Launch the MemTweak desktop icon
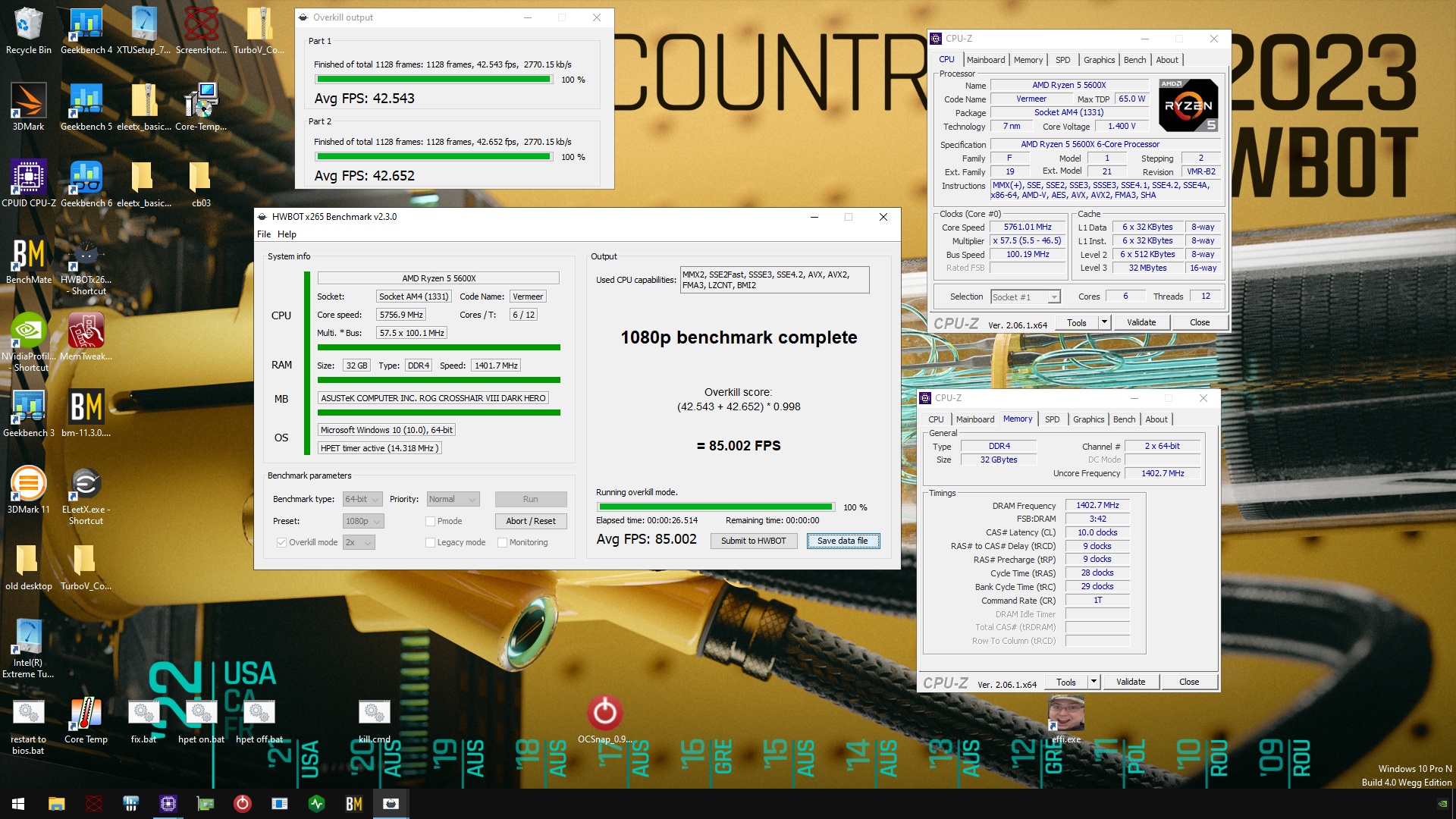 [86, 337]
